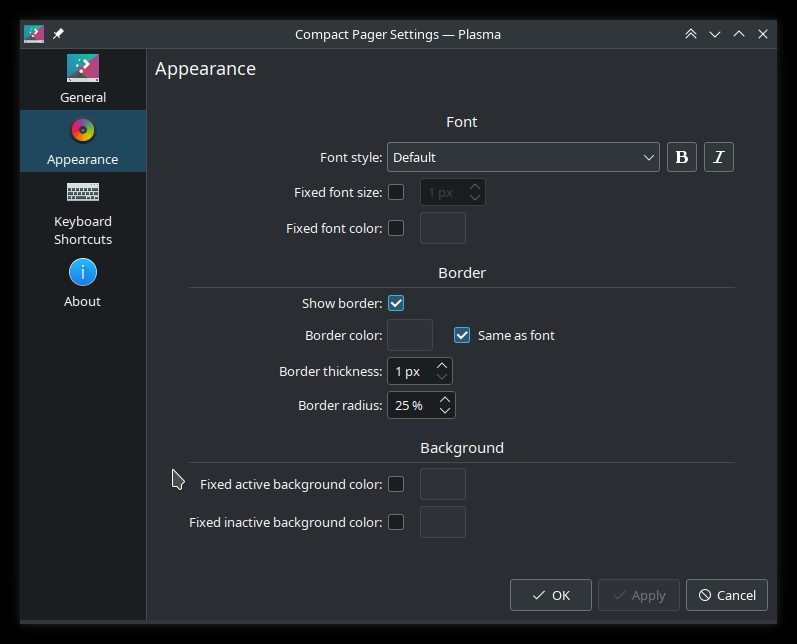This screenshot has width=797, height=644.
Task: Disable the Same as font checkbox
Action: pos(462,335)
